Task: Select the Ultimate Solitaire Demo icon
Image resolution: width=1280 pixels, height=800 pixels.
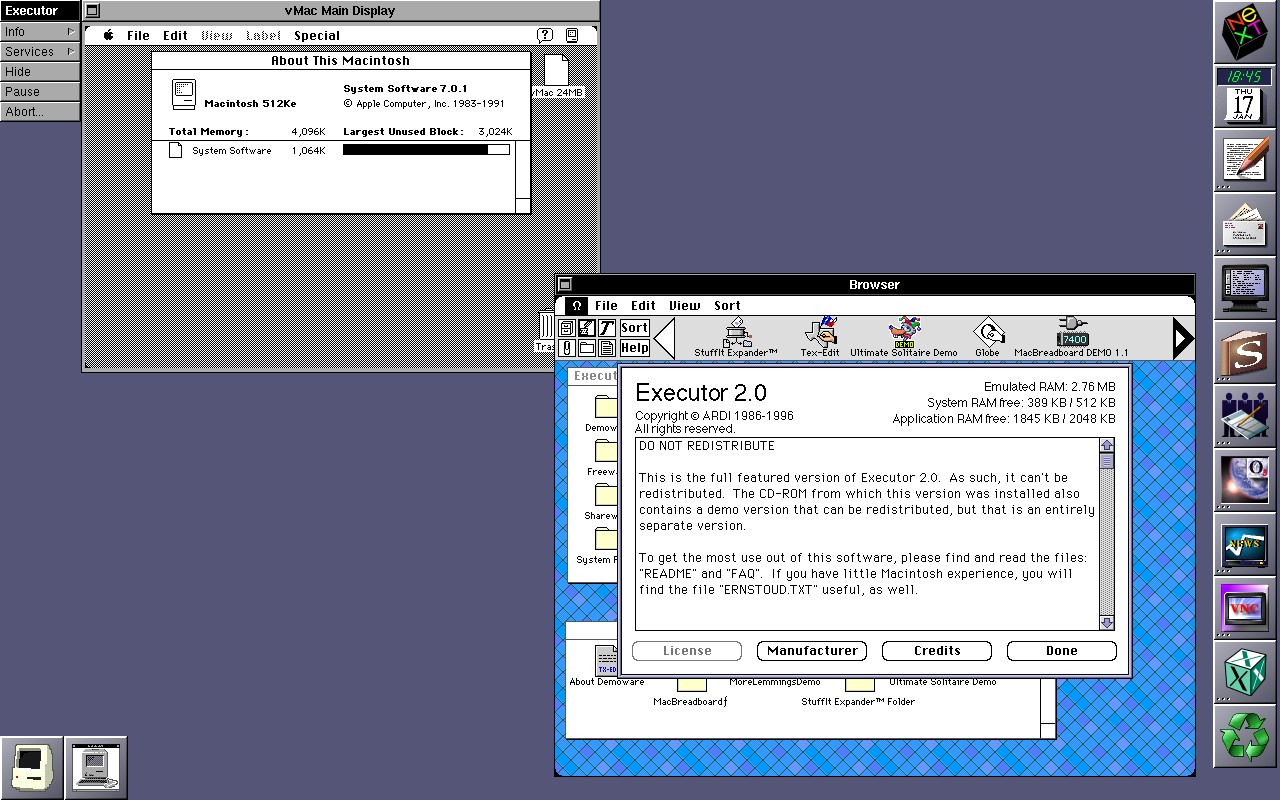Action: [904, 333]
